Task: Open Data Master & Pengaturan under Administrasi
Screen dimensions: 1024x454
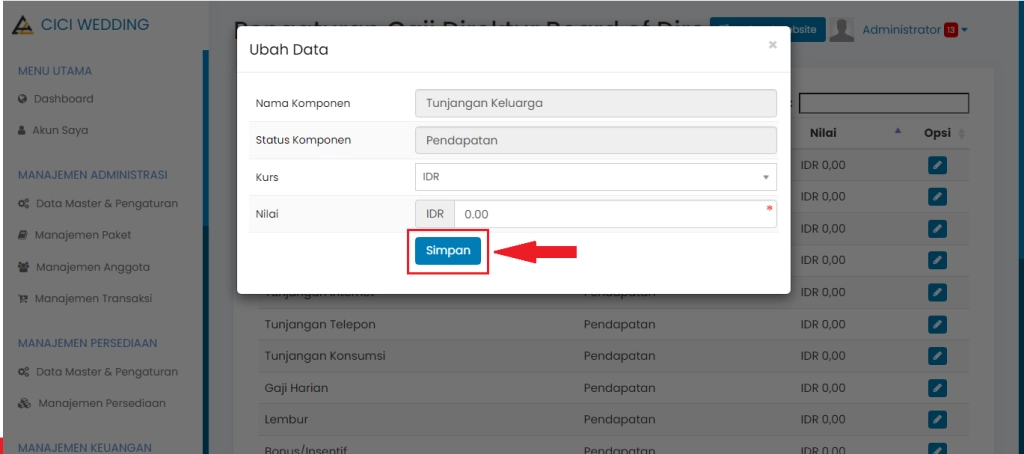Action: 107,203
